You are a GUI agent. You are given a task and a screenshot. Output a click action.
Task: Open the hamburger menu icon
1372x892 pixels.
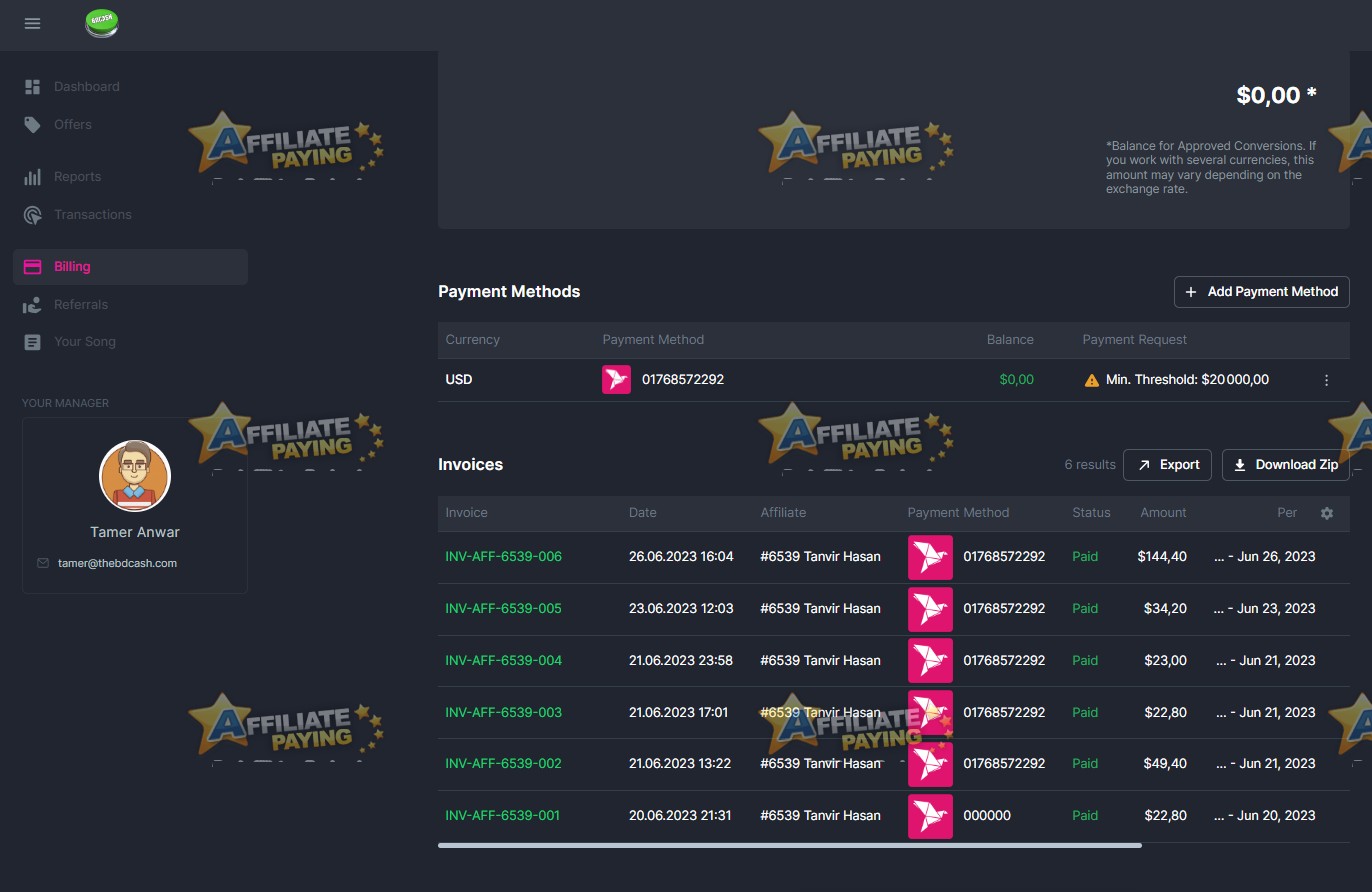(32, 23)
